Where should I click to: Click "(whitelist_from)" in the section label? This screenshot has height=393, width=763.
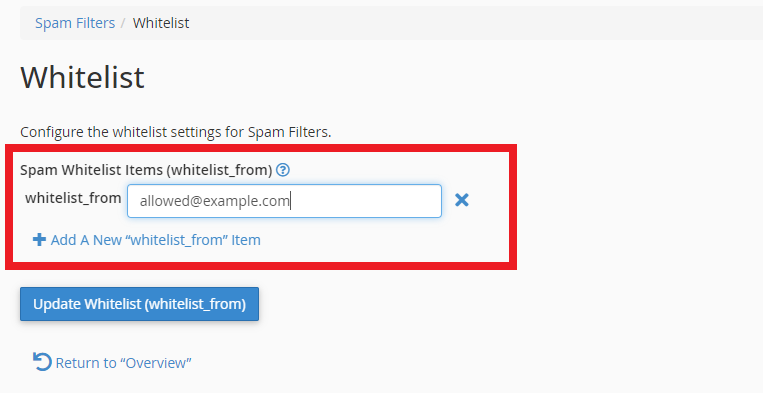tap(219, 170)
